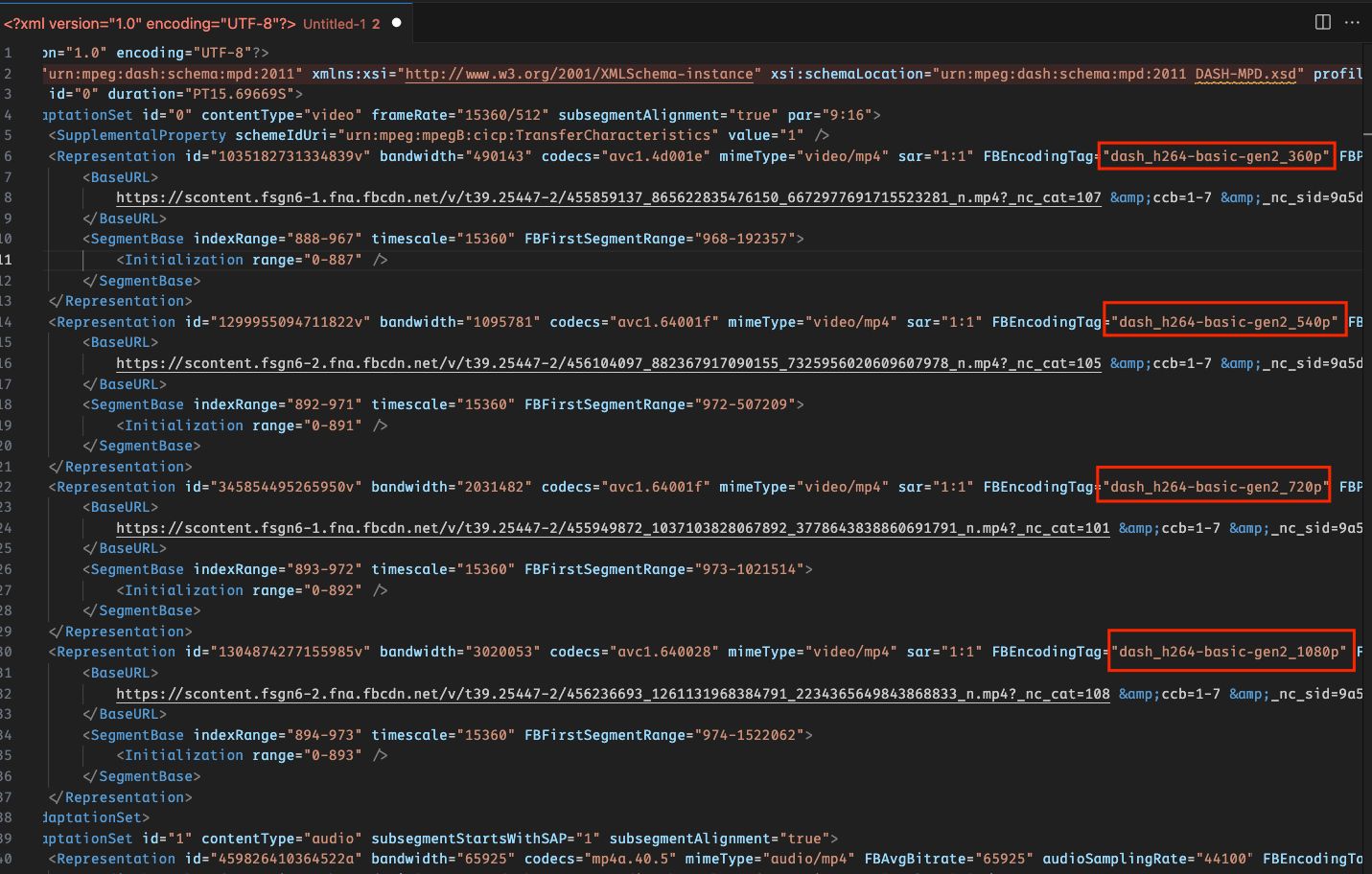Click the SupplementalProperty tag name

click(x=142, y=136)
